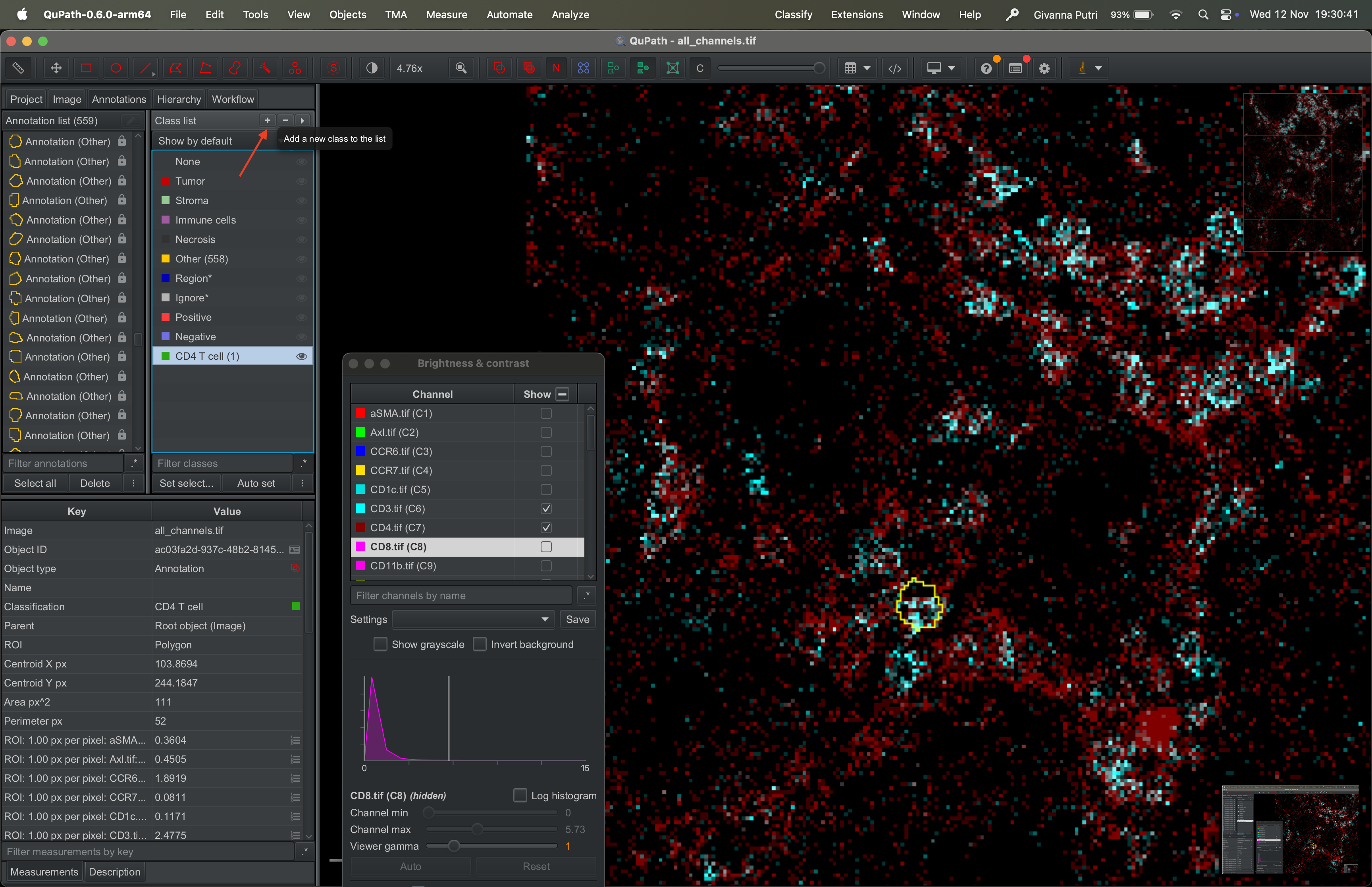
Task: Open the script editor icon
Action: click(895, 68)
